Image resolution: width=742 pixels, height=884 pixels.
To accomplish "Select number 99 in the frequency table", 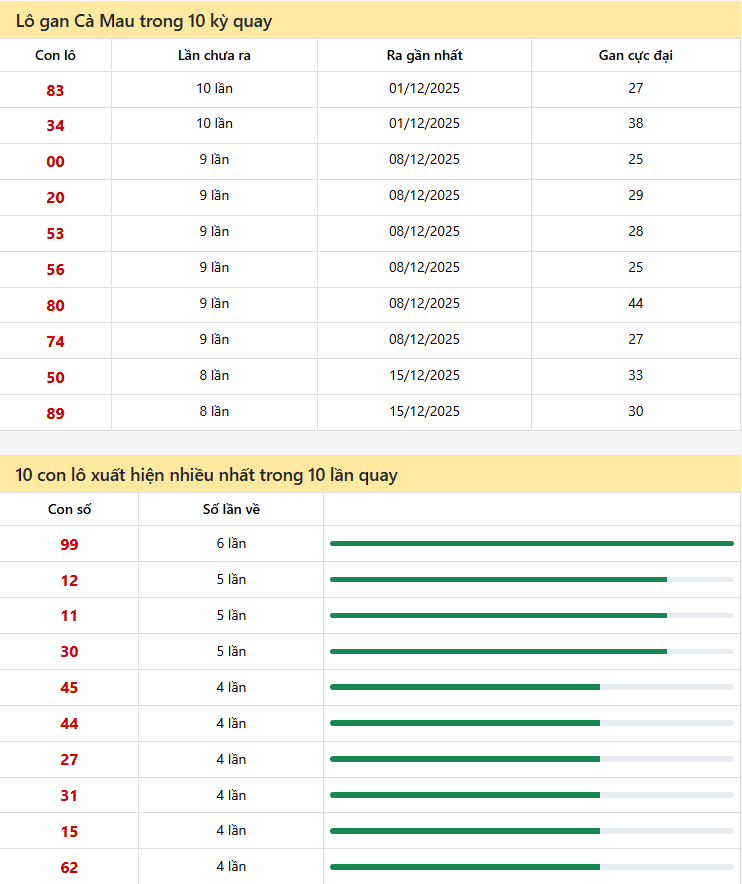I will tap(69, 544).
